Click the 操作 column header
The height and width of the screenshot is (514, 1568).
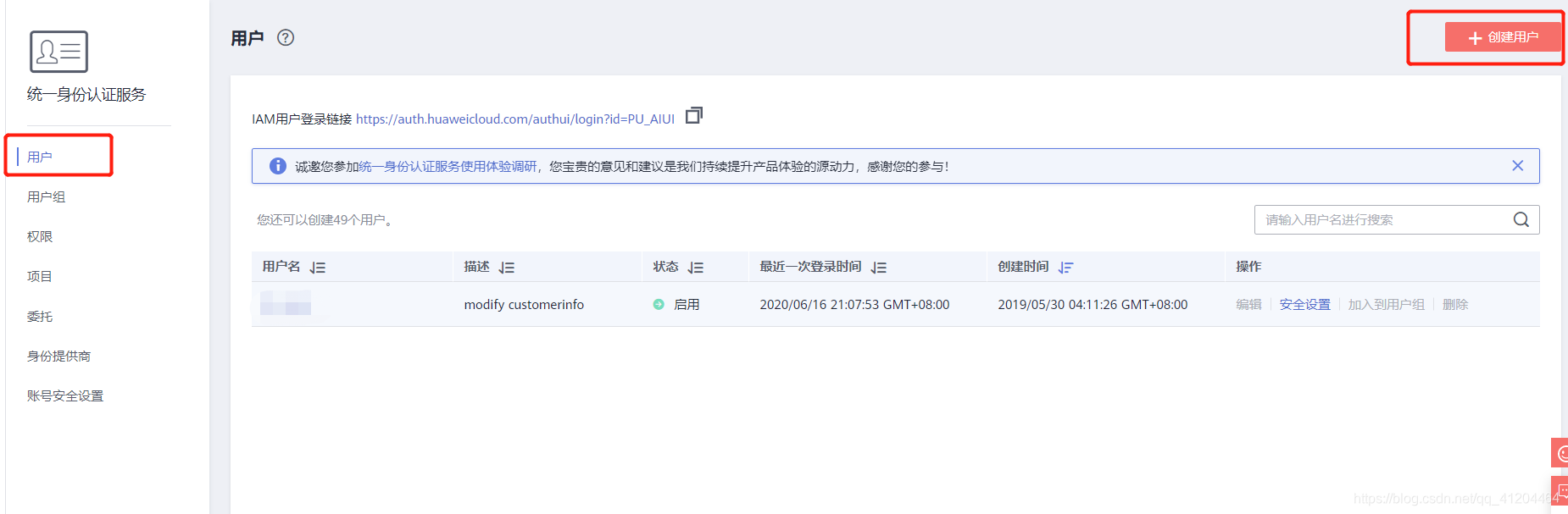pos(1248,266)
